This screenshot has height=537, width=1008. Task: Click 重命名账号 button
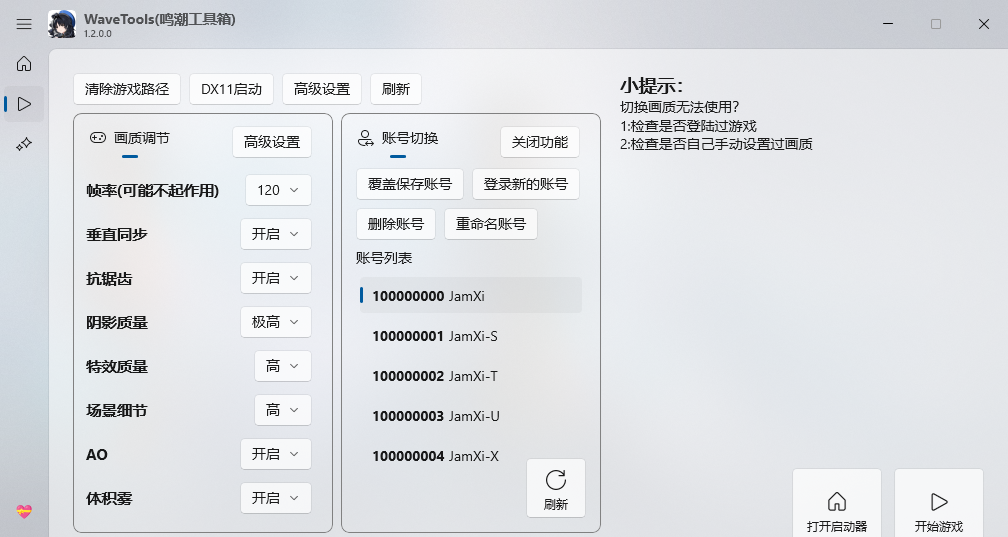coord(491,224)
